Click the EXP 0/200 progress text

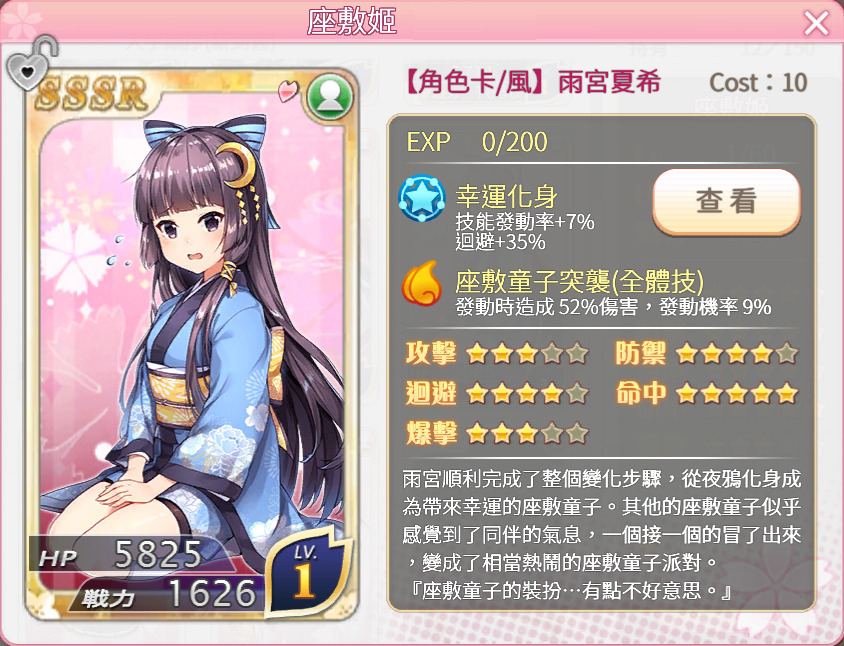[476, 142]
